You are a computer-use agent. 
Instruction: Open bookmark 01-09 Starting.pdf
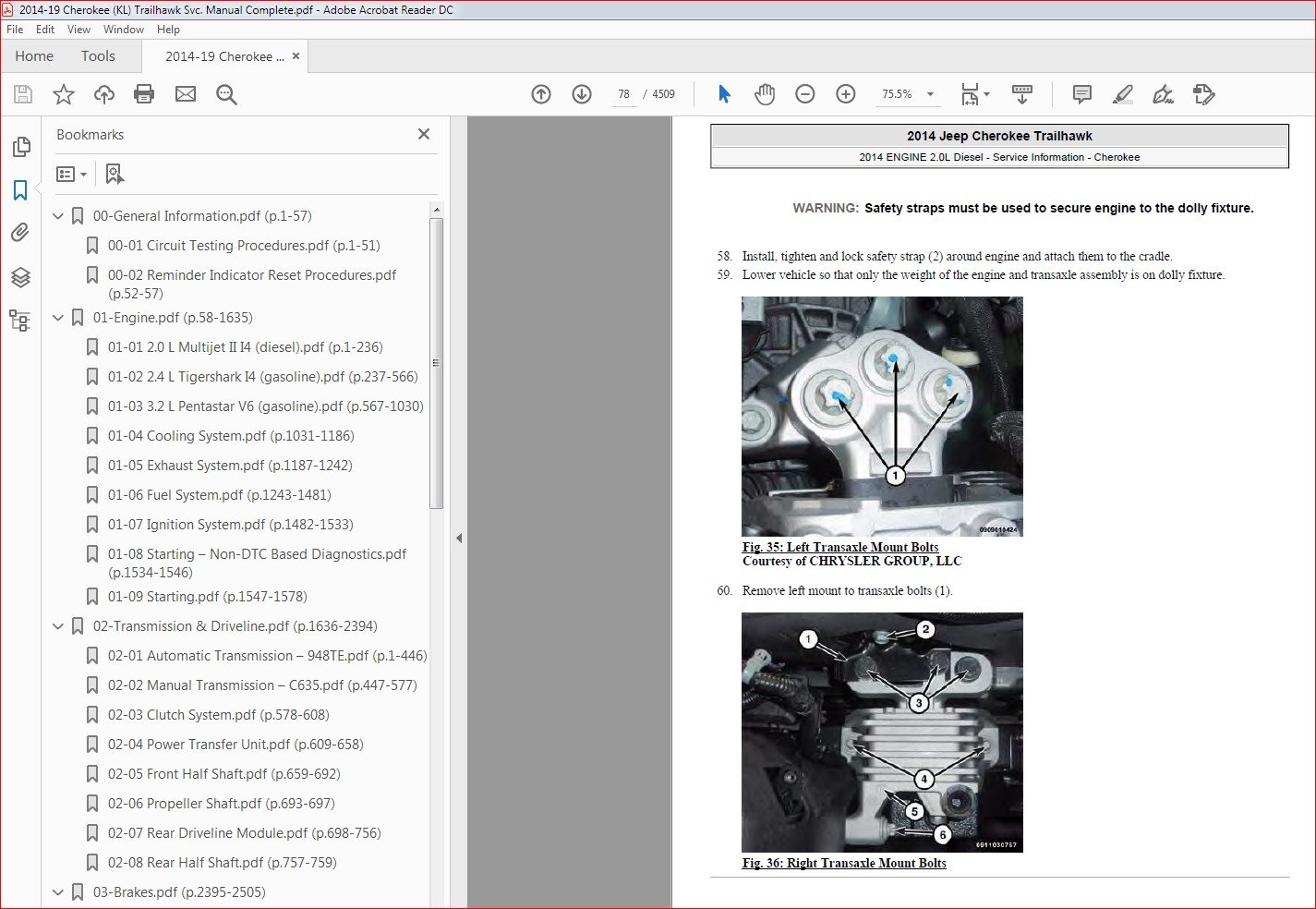pyautogui.click(x=207, y=597)
